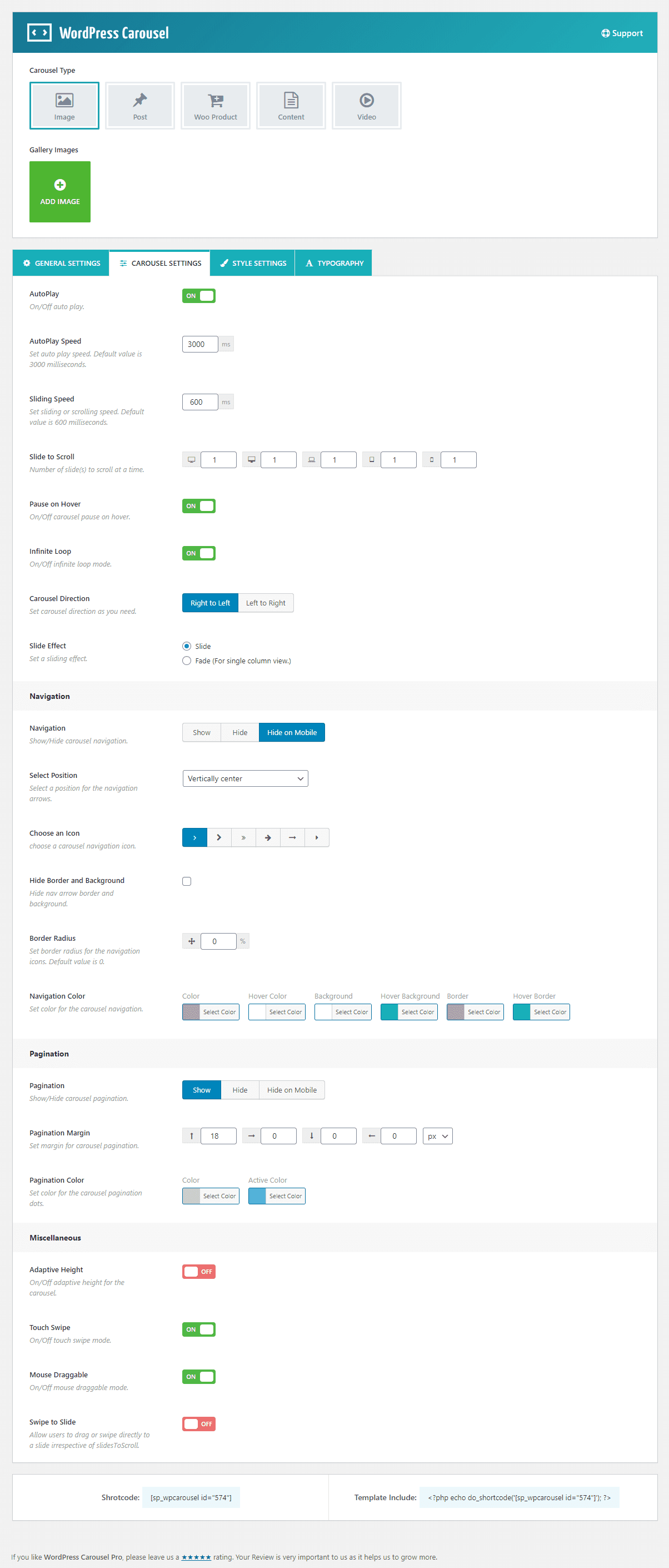Click the tablet icon in Slide to Scroll
This screenshot has height=1568, width=669.
coord(371,460)
